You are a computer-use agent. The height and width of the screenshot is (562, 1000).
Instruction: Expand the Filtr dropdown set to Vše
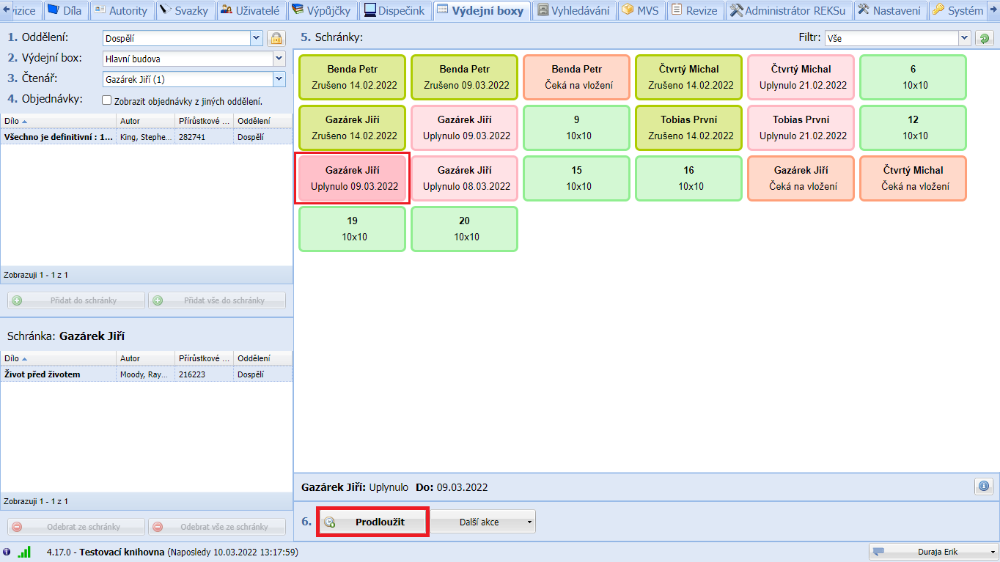click(x=964, y=38)
